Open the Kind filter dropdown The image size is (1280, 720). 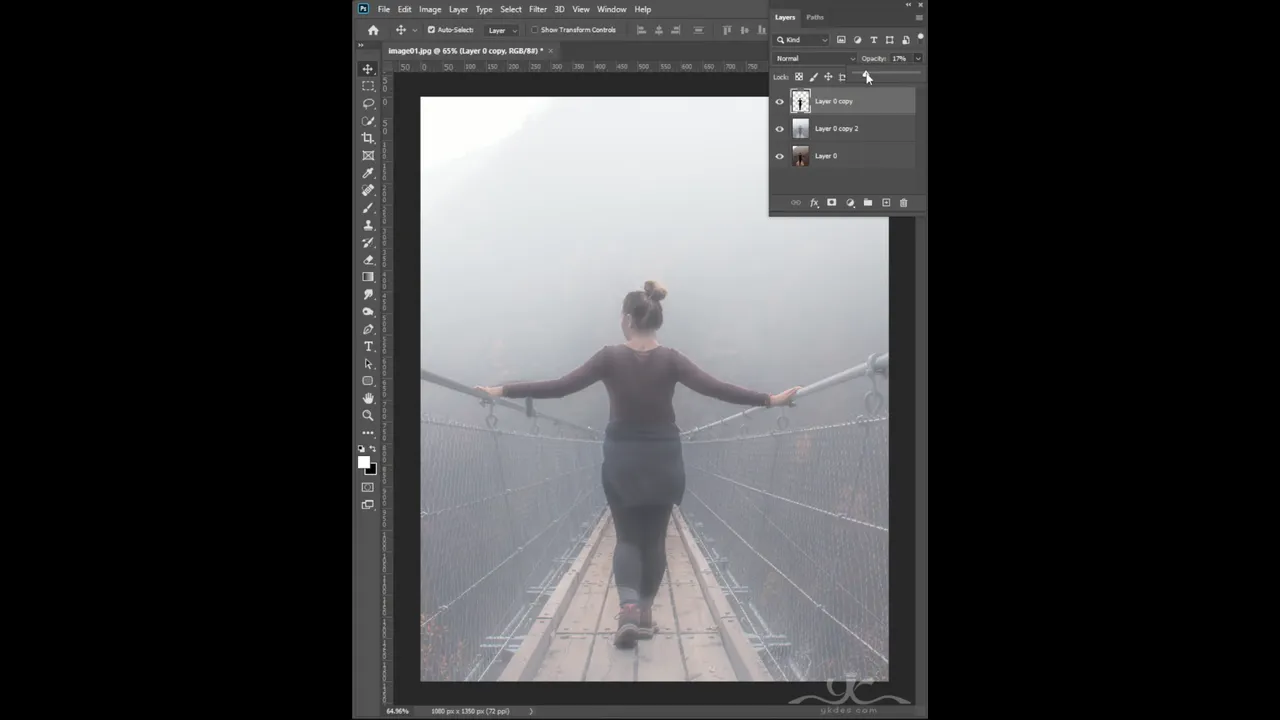click(x=800, y=40)
